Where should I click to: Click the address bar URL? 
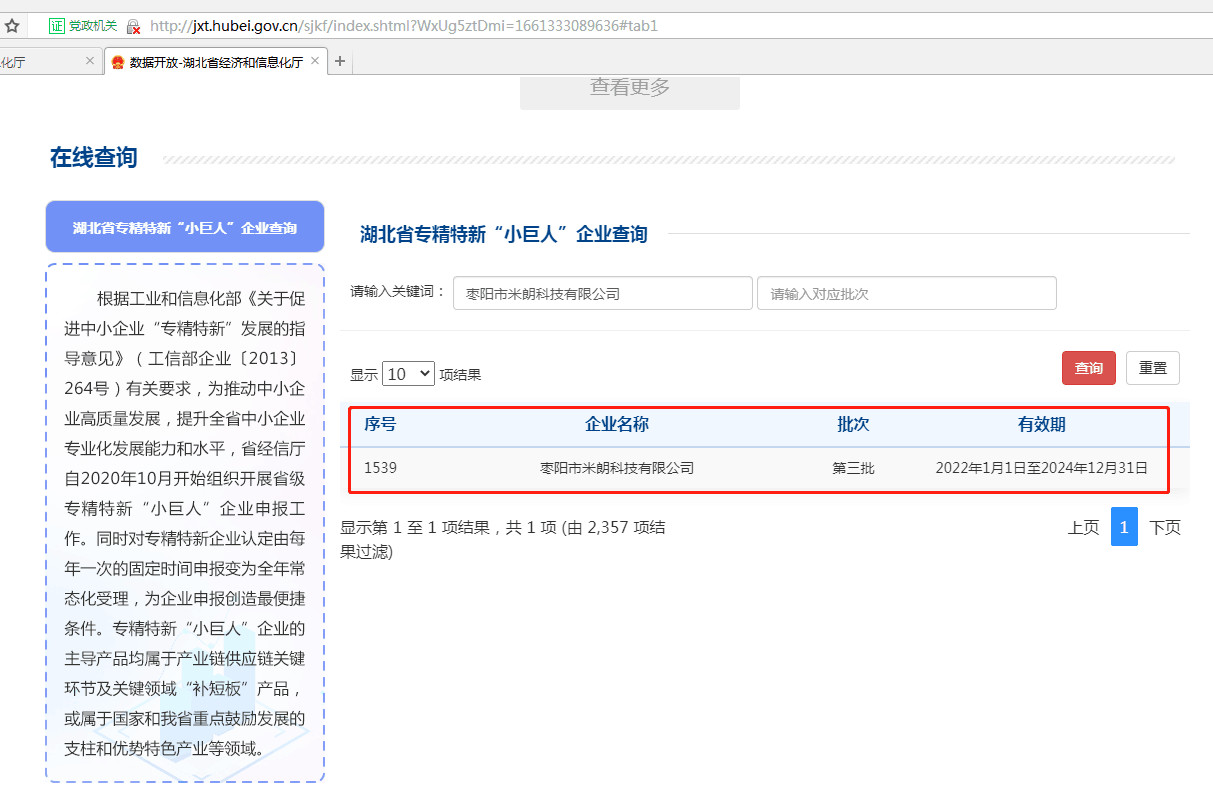[400, 26]
